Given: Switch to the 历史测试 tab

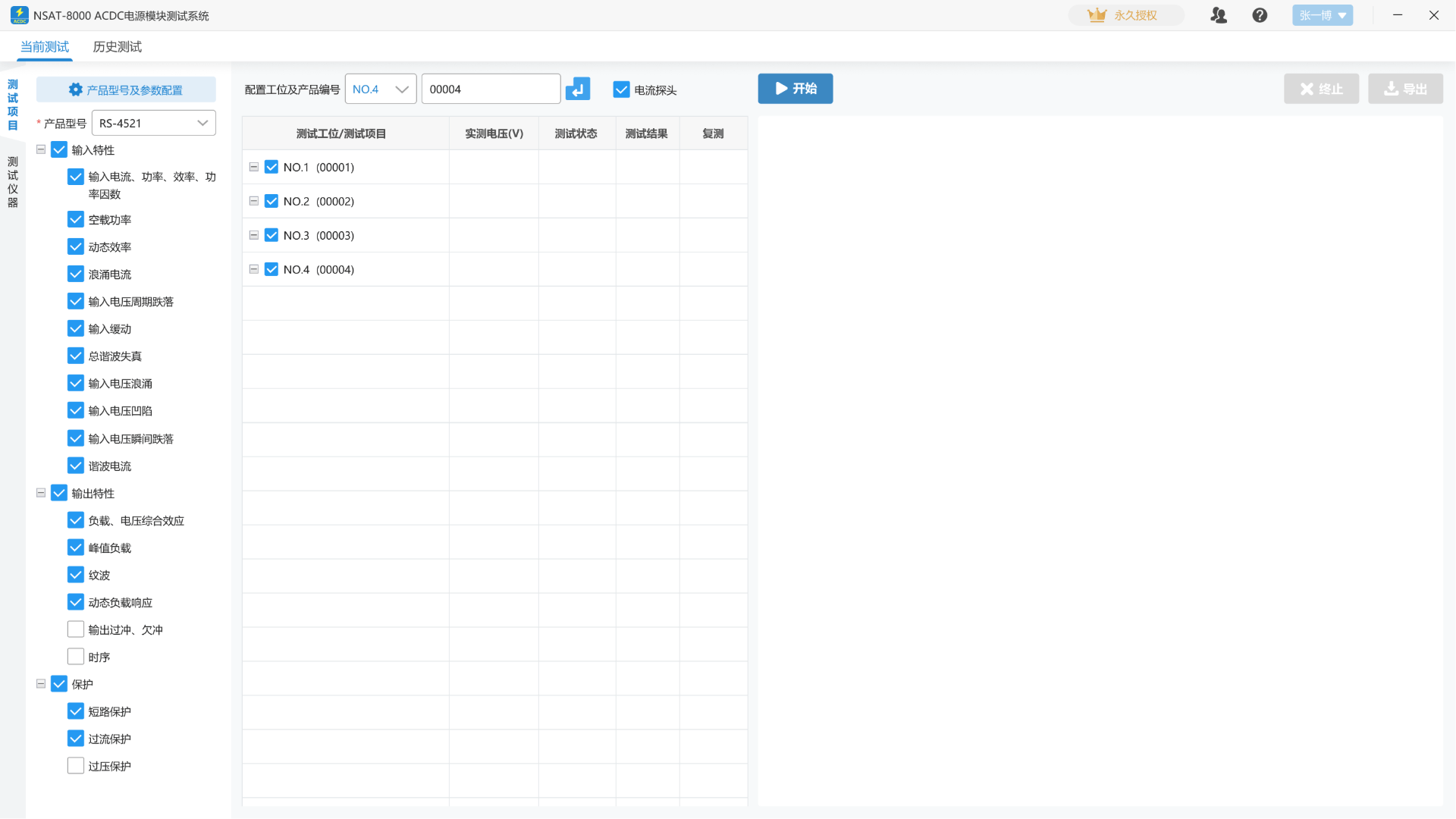Looking at the screenshot, I should point(117,47).
